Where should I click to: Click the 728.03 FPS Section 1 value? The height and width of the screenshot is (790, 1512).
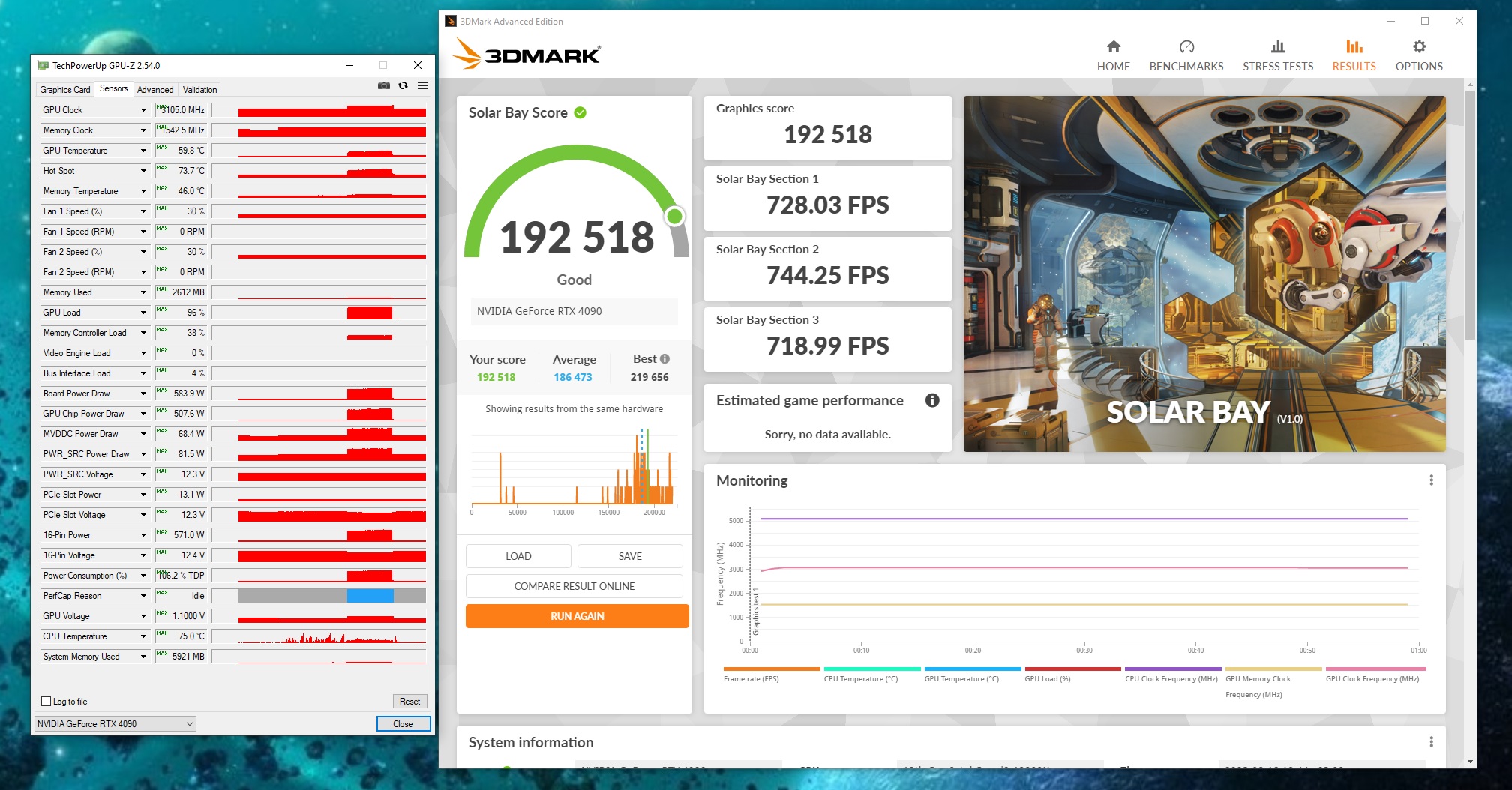(x=828, y=205)
